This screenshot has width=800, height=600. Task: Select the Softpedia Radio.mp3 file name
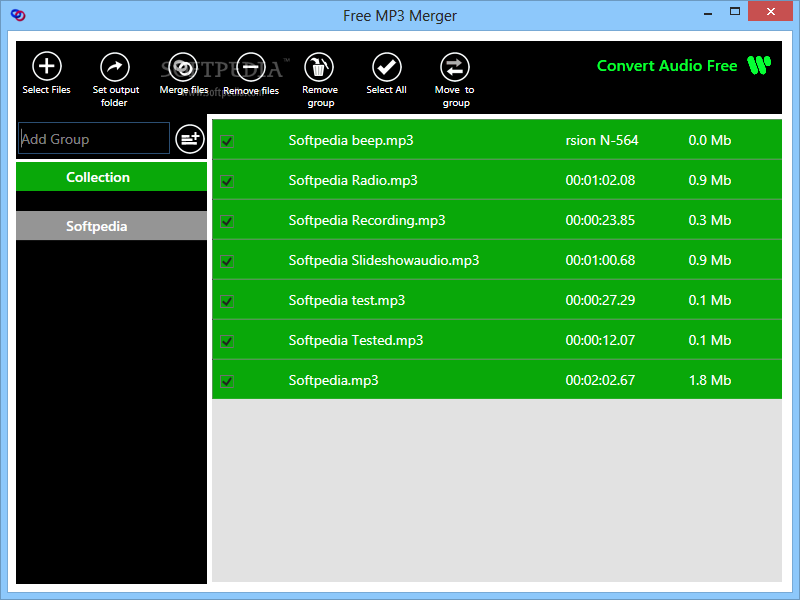pyautogui.click(x=353, y=180)
